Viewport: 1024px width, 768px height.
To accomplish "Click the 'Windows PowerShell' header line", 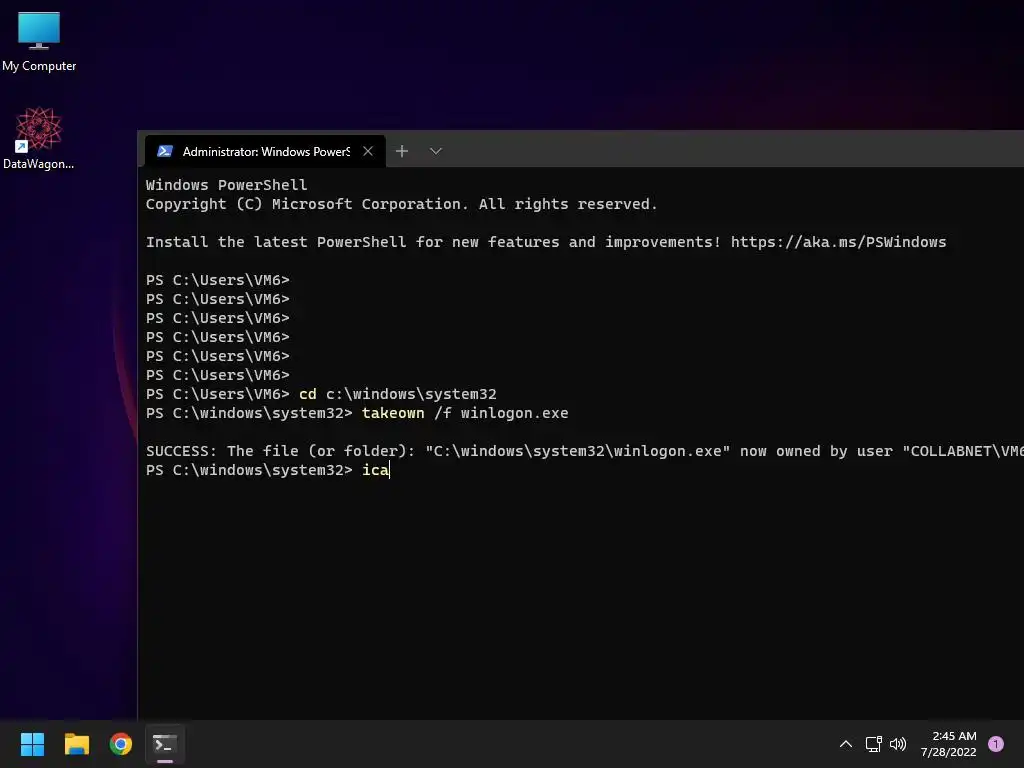I will pos(227,185).
